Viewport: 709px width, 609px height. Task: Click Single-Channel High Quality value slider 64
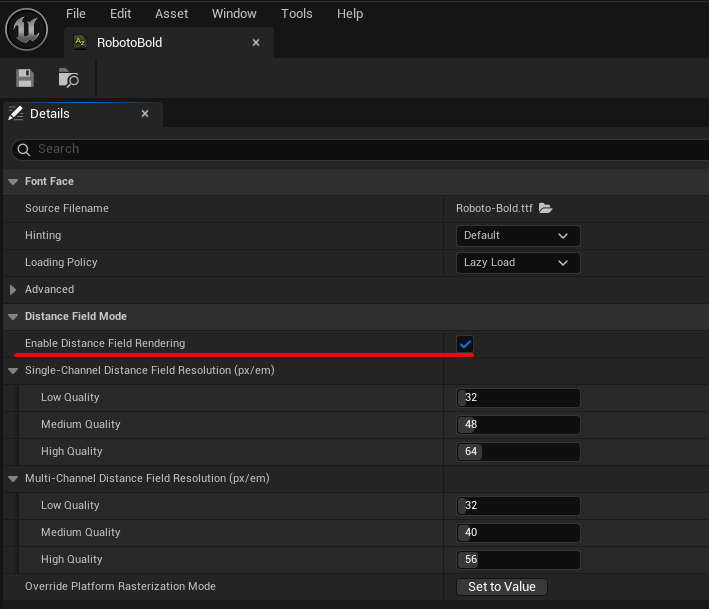(x=517, y=452)
